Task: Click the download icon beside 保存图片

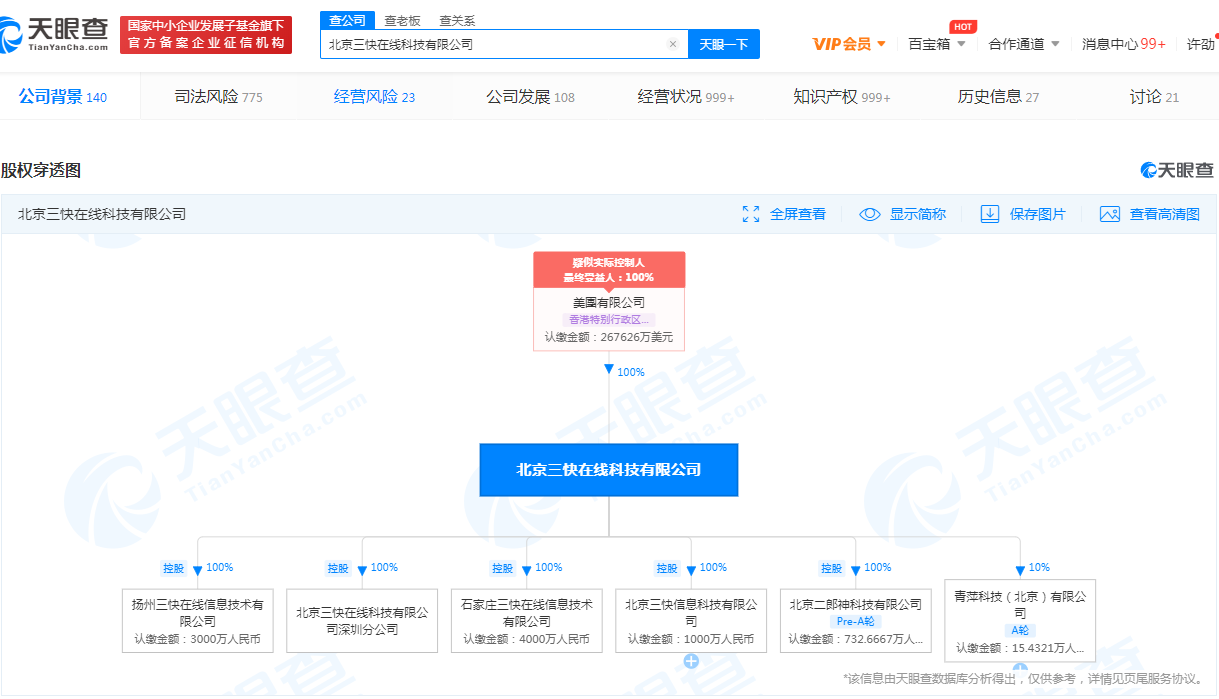Action: (990, 214)
